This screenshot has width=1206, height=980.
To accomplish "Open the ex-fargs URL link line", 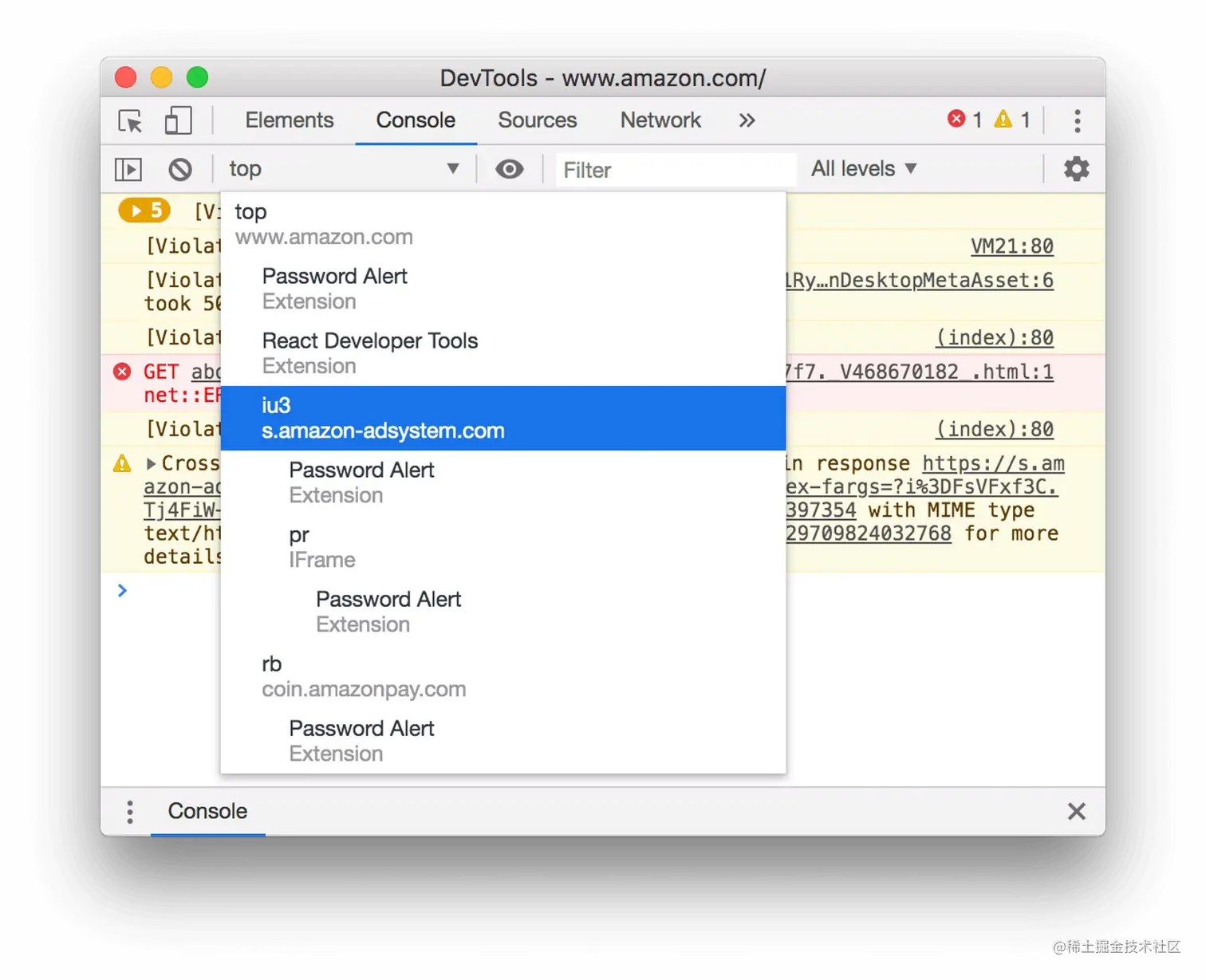I will click(921, 487).
